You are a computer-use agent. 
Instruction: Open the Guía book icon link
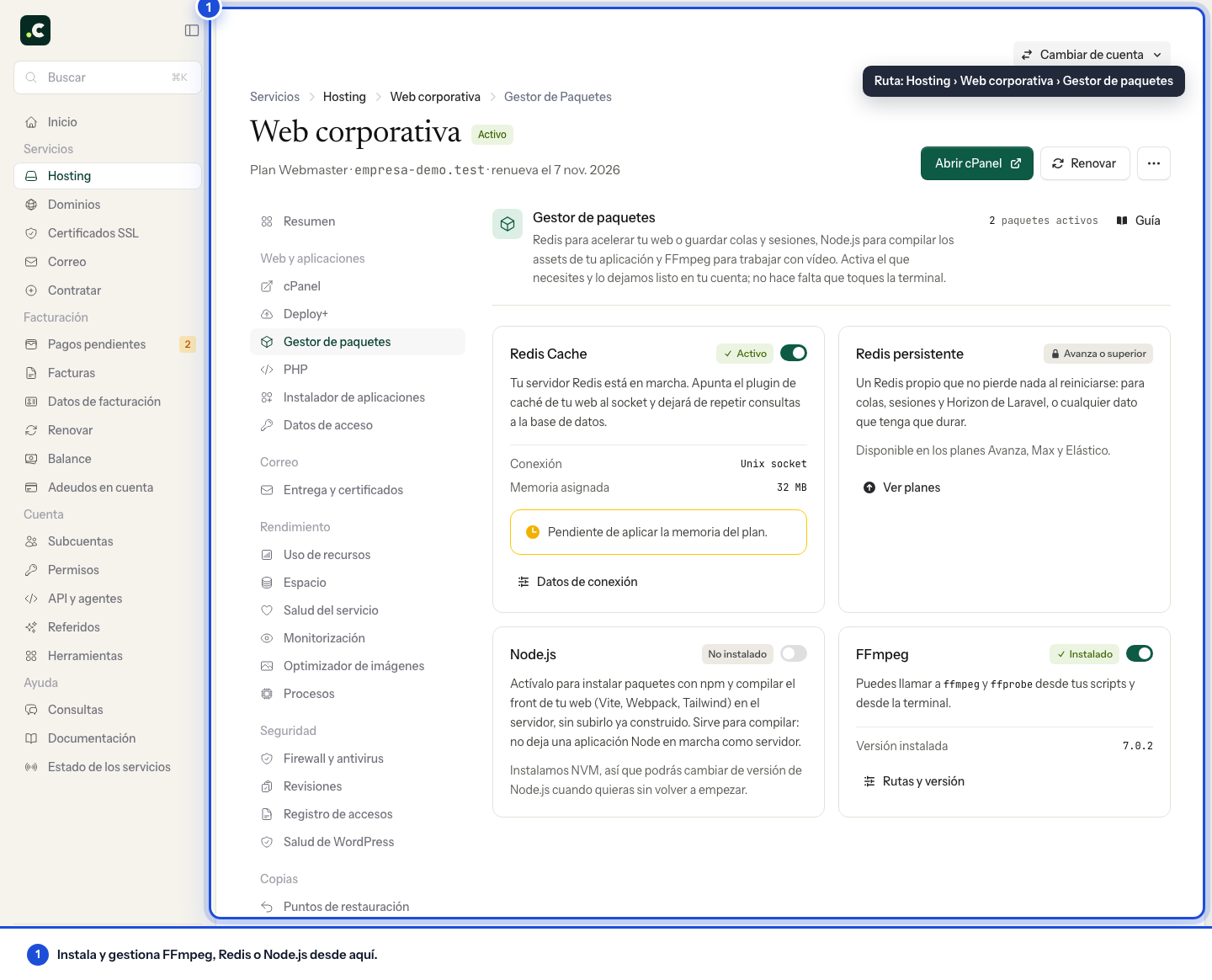pyautogui.click(x=1122, y=221)
